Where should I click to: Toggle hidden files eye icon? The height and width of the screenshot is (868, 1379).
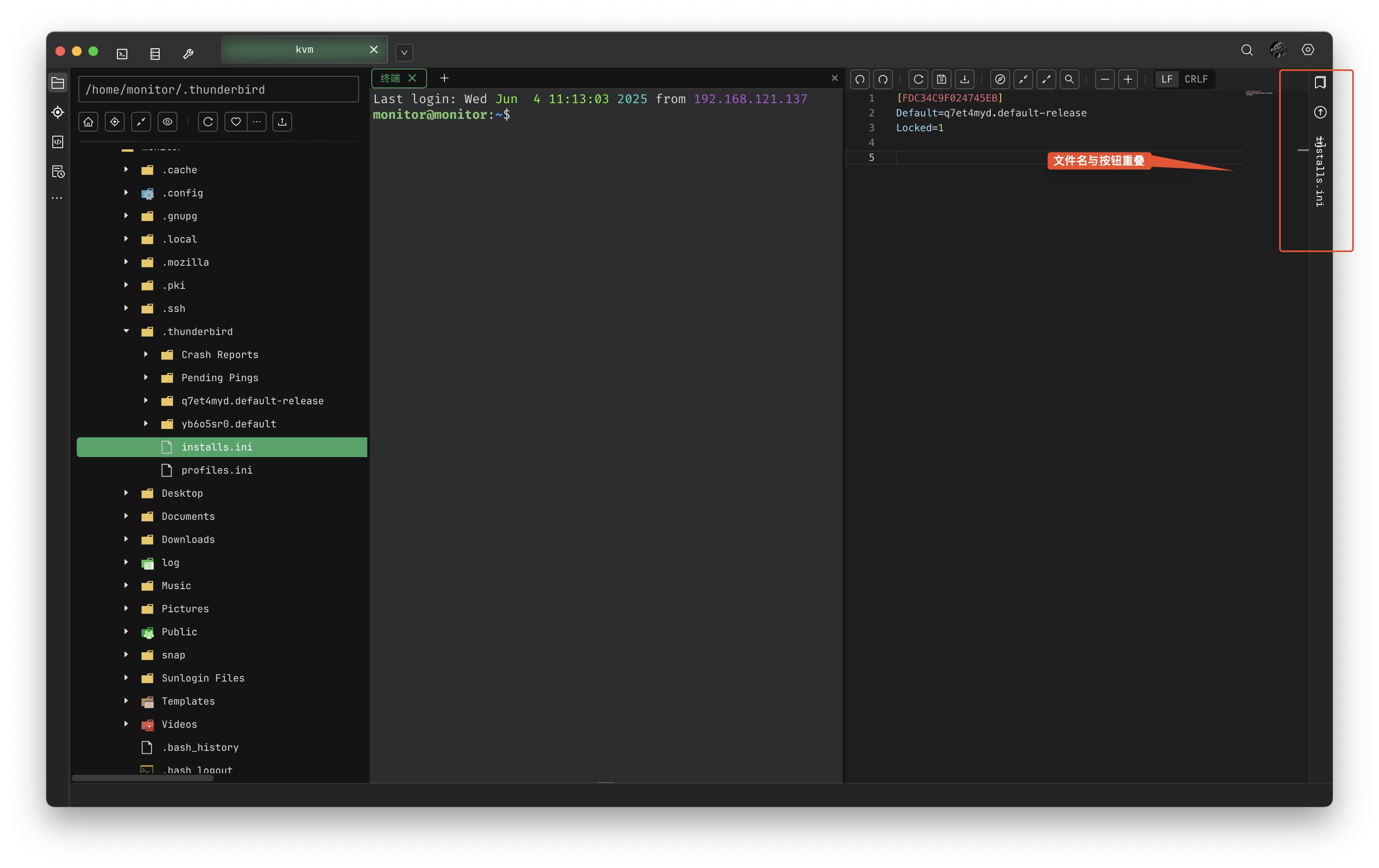(167, 122)
